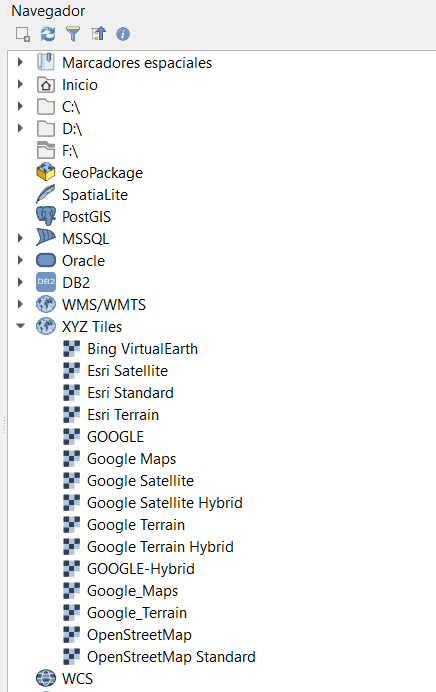Screen dimensions: 436x692
Task: Enable the properties widget info icon
Action: [x=123, y=34]
